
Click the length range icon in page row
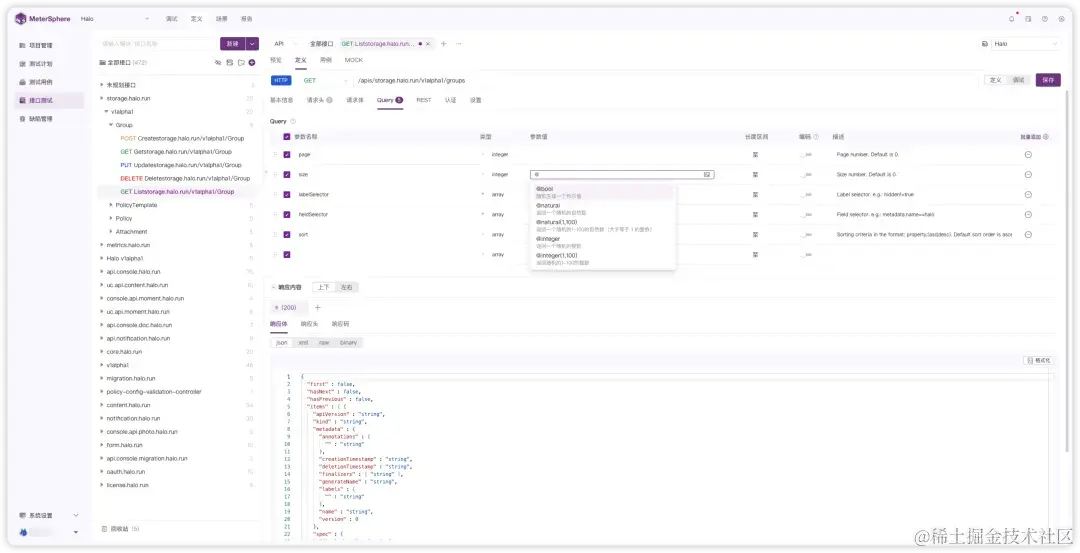[756, 154]
